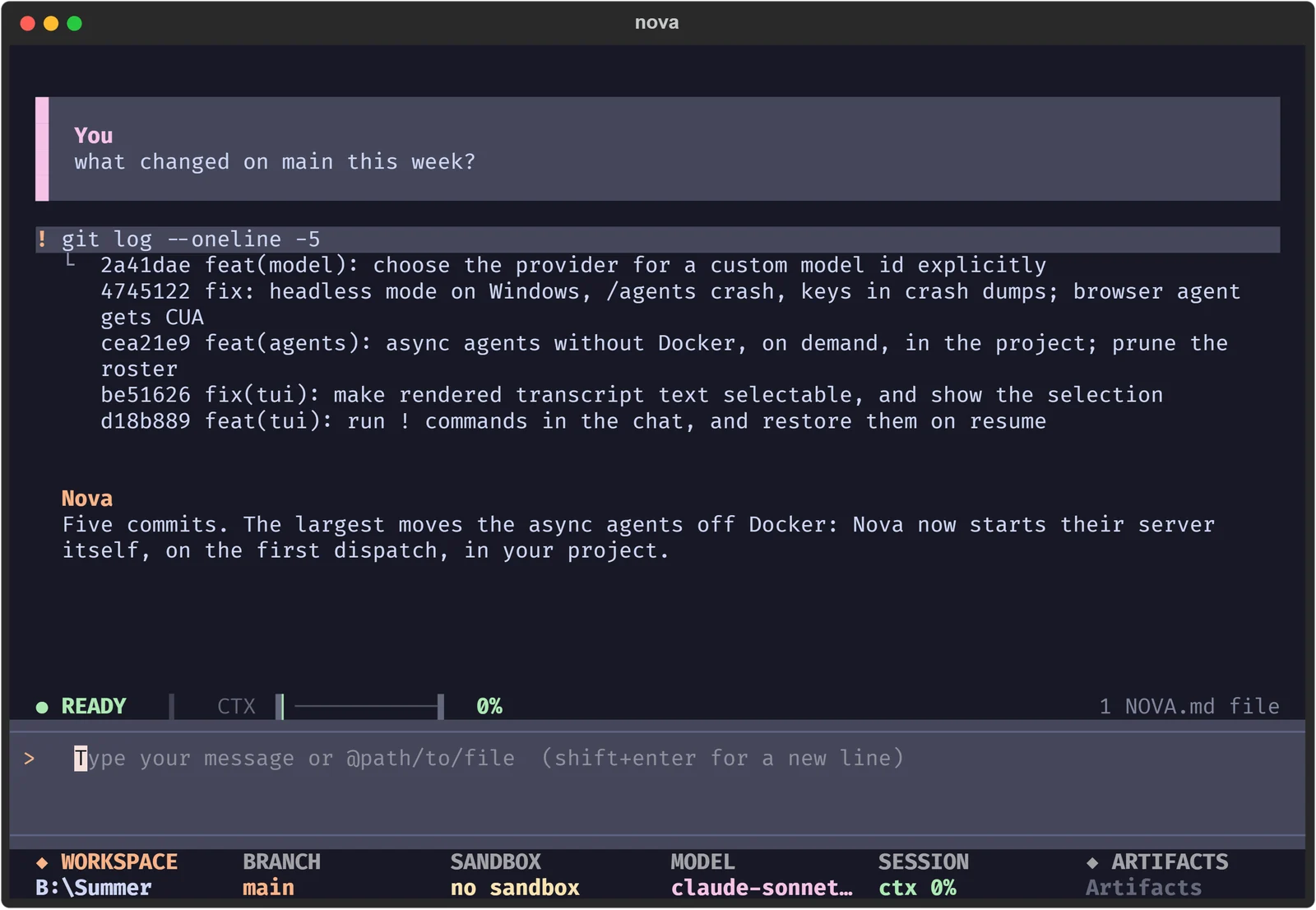
Task: Click commit be51626 fix(tui) line
Action: pos(632,395)
